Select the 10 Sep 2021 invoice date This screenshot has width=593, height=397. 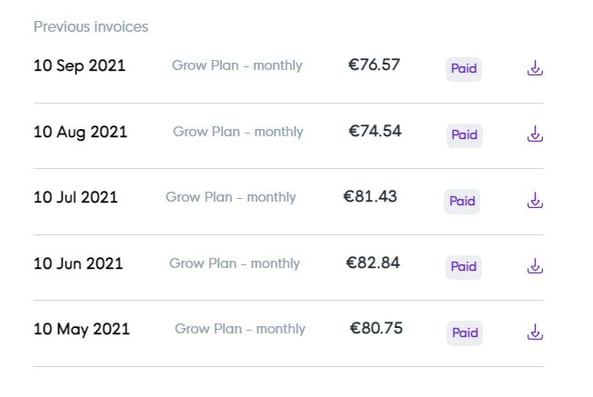click(x=79, y=66)
